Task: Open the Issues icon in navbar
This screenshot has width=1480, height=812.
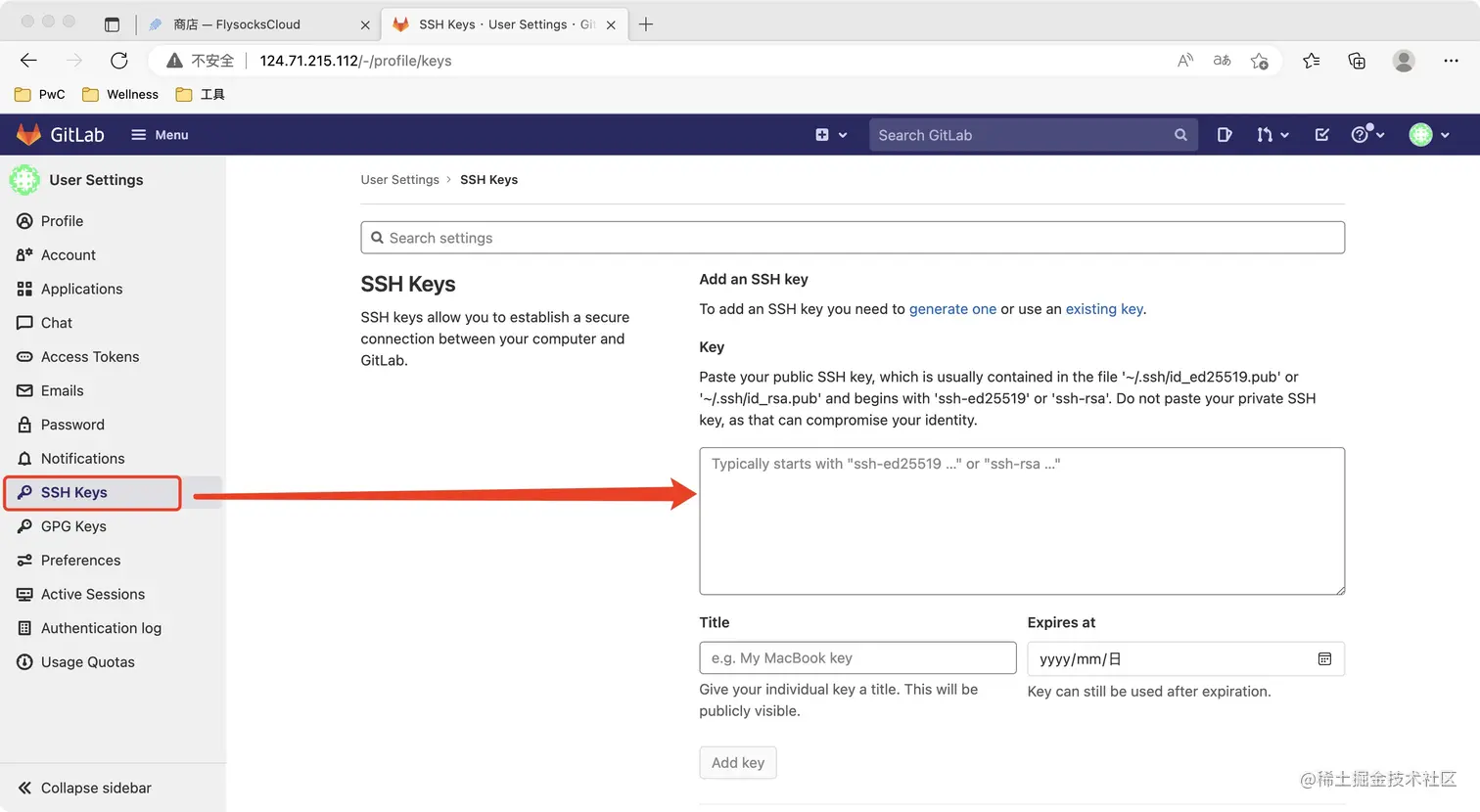Action: pos(1224,135)
